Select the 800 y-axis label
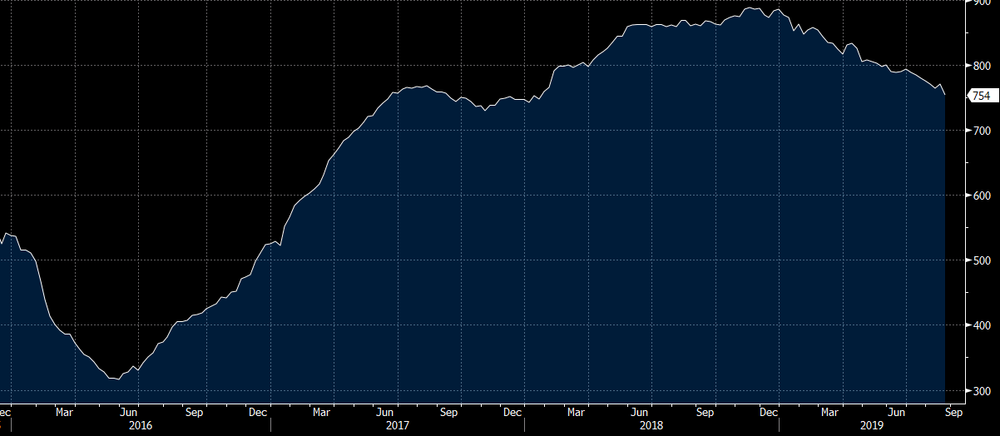The width and height of the screenshot is (1000, 436). [981, 65]
